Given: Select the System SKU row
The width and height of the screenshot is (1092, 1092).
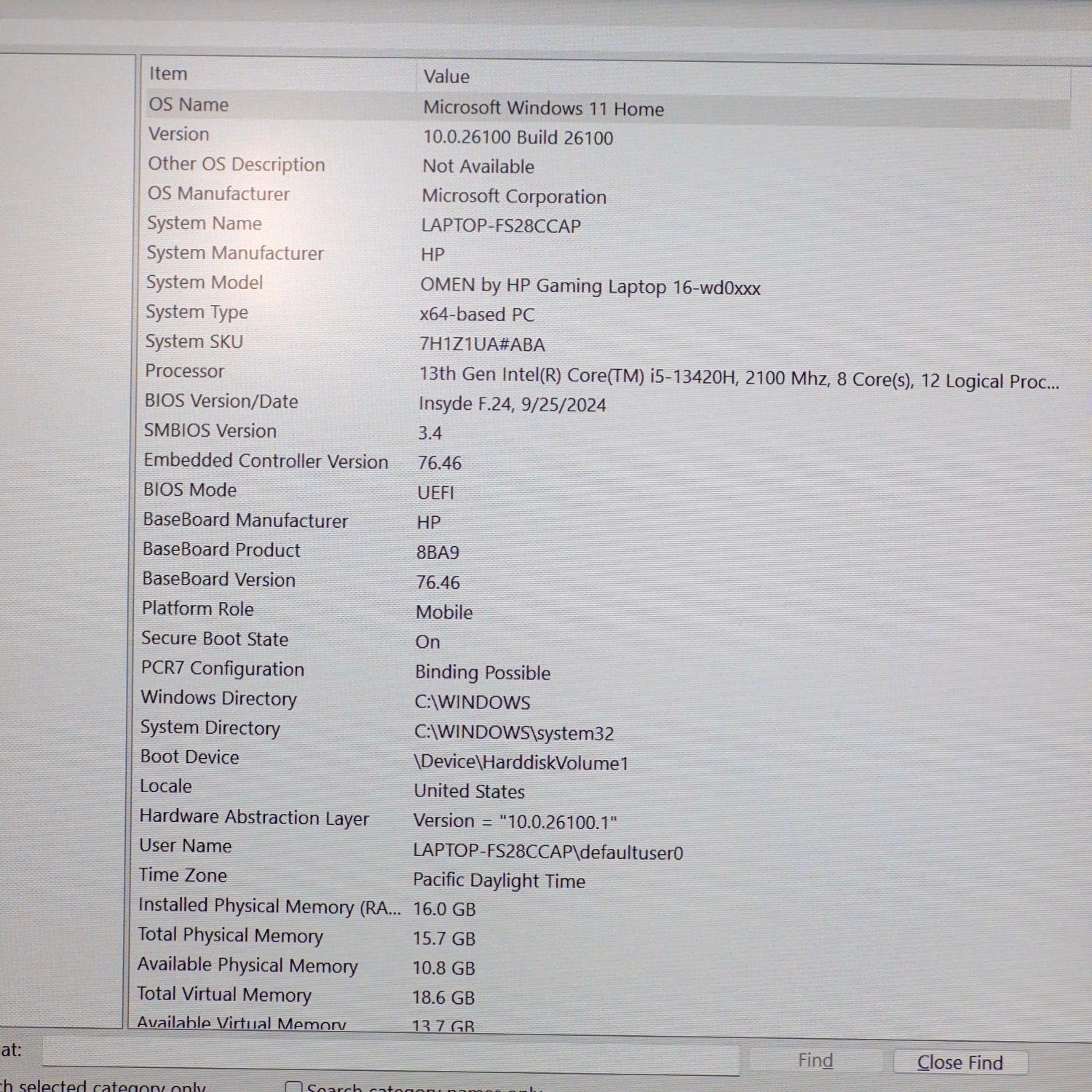Looking at the screenshot, I should [194, 341].
